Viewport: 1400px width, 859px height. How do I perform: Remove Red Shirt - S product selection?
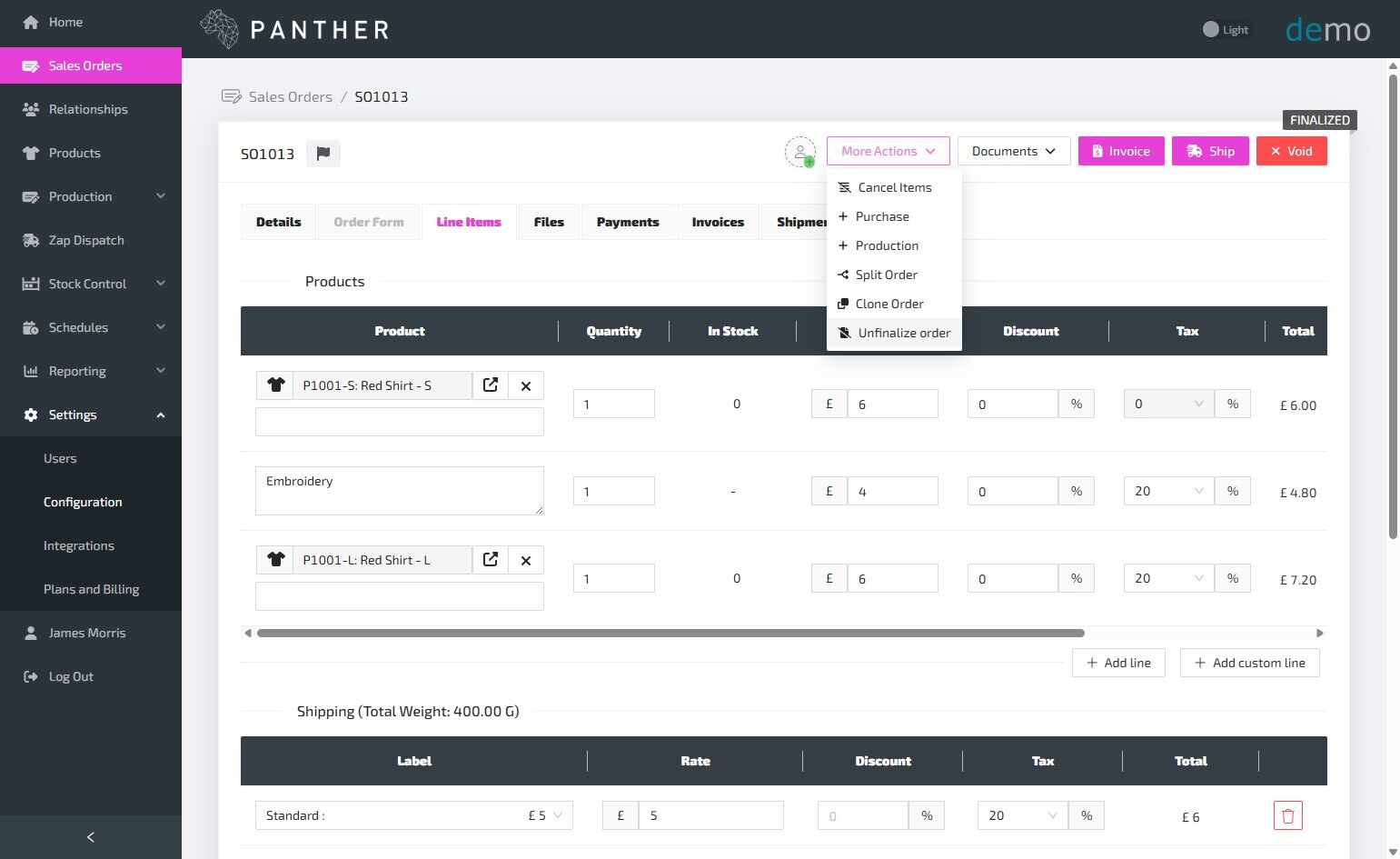tap(526, 385)
